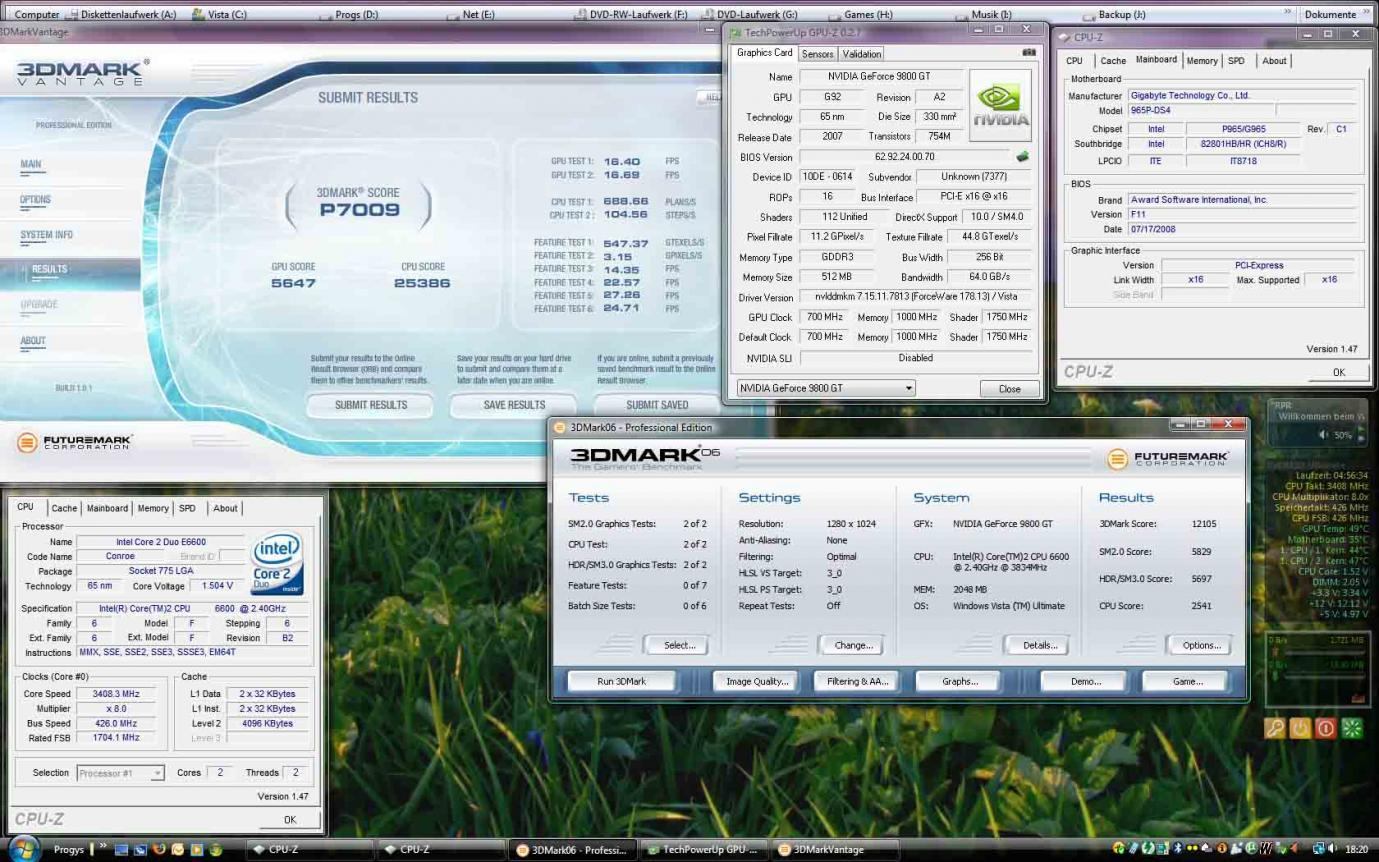1379x862 pixels.
Task: Click the NVIDIA logo in GPU-Z
Action: [1000, 105]
